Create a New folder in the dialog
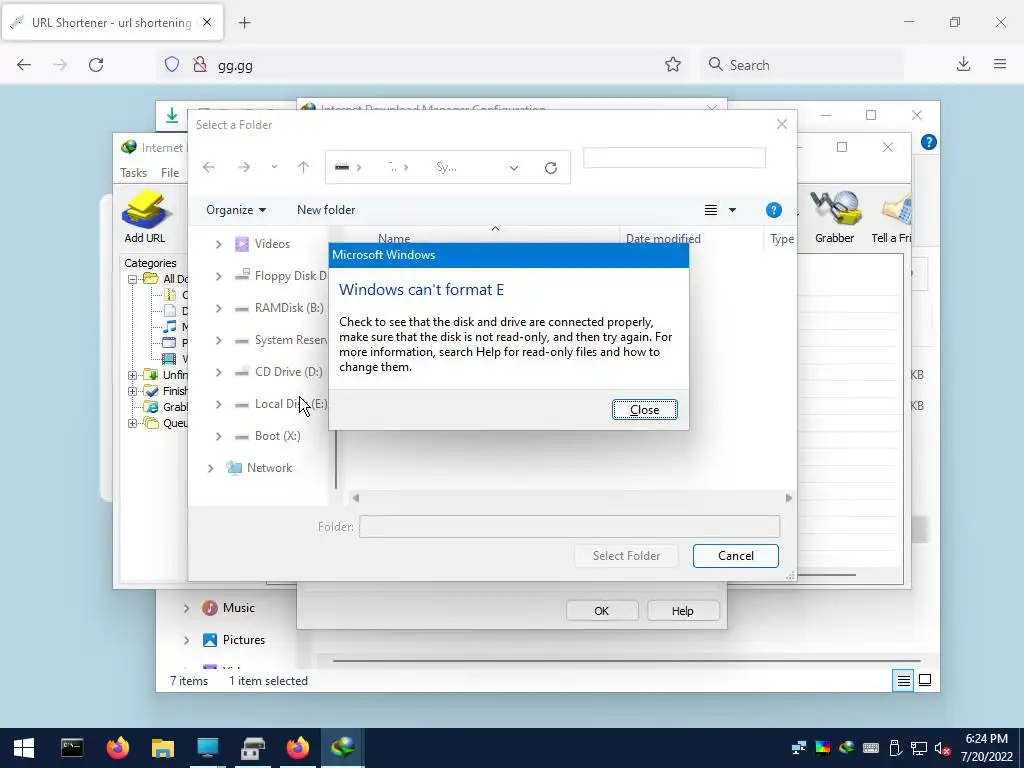This screenshot has width=1024, height=768. click(x=326, y=210)
